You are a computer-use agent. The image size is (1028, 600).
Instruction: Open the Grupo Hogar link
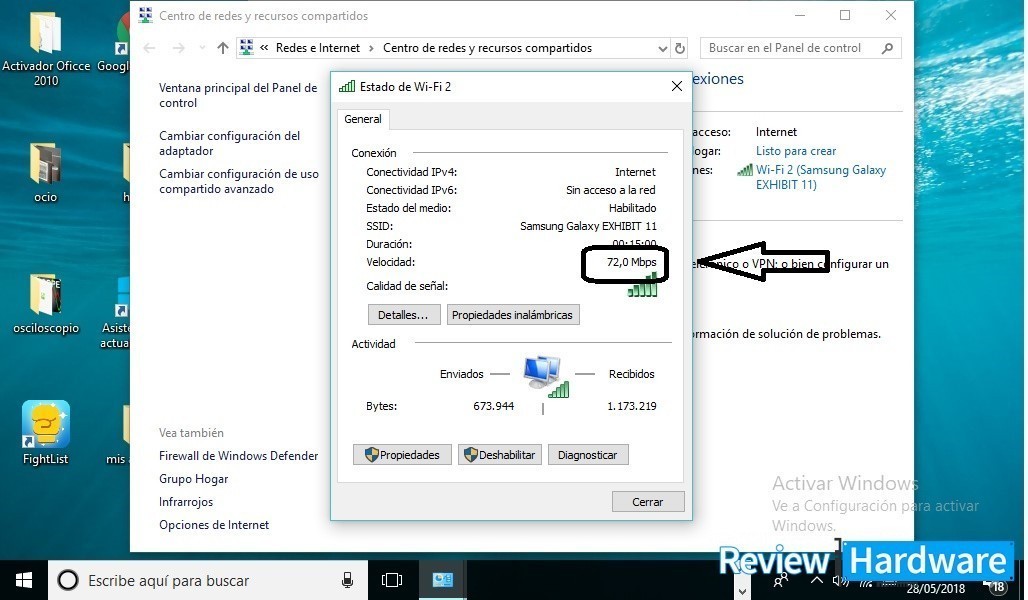click(193, 479)
